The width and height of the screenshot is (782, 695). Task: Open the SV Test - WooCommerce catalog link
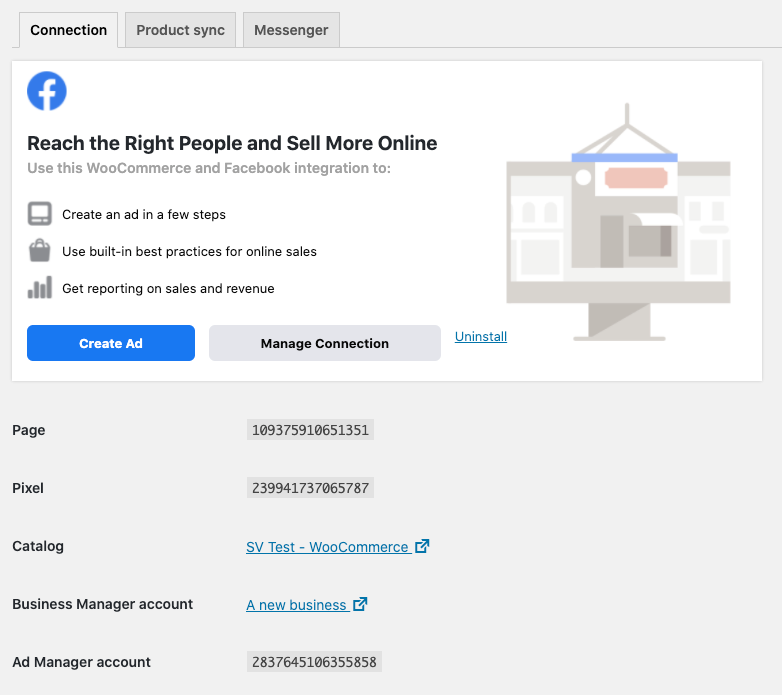pyautogui.click(x=327, y=547)
